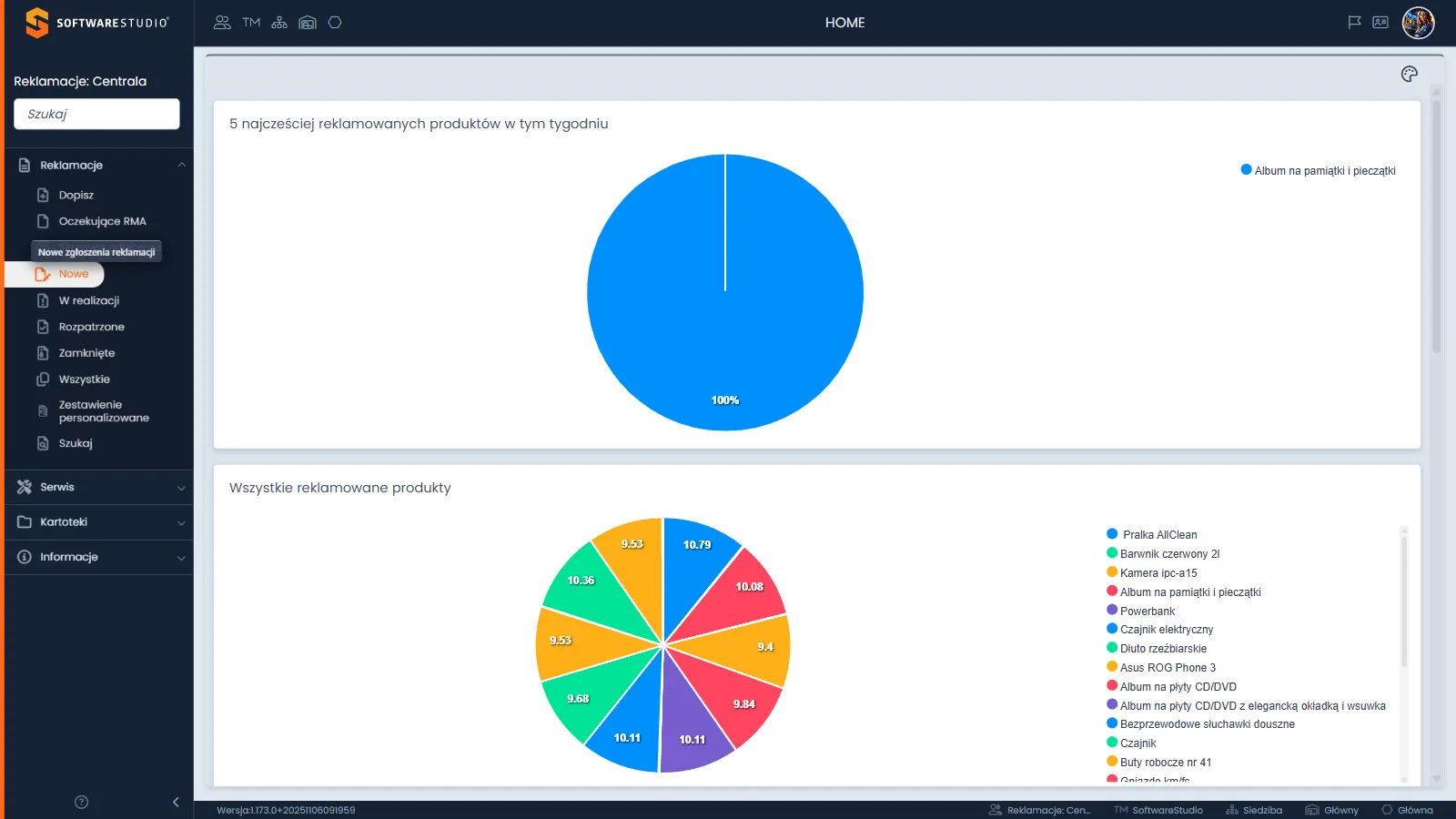Click the users icon in top toolbar
The width and height of the screenshot is (1456, 819).
tap(222, 23)
